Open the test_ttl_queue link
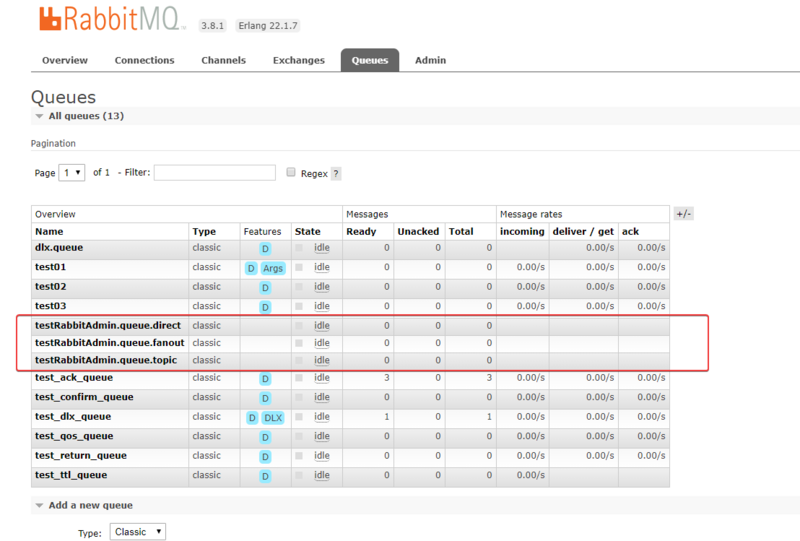This screenshot has width=800, height=541. click(x=71, y=475)
